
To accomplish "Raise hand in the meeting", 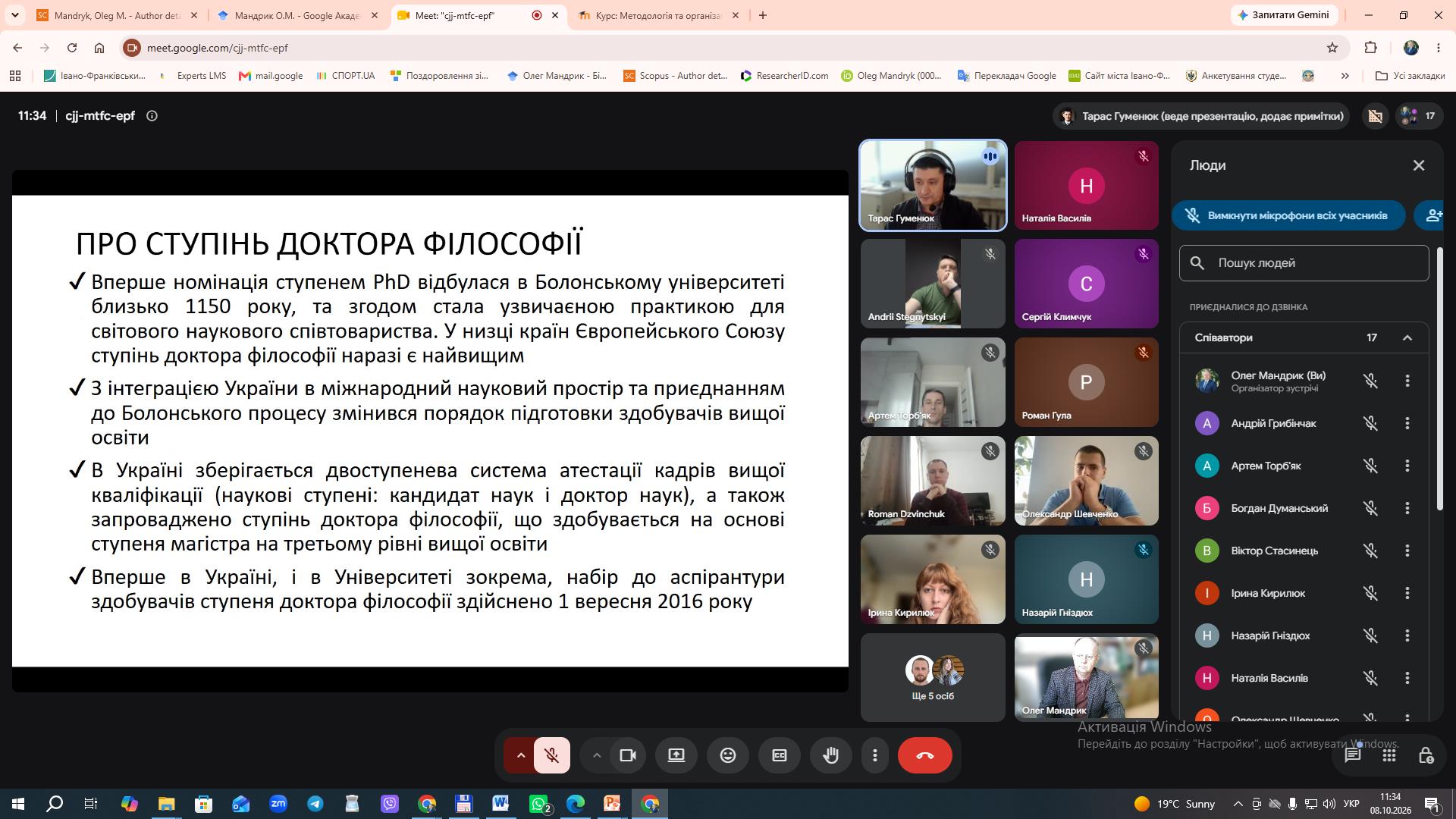I will point(831,755).
